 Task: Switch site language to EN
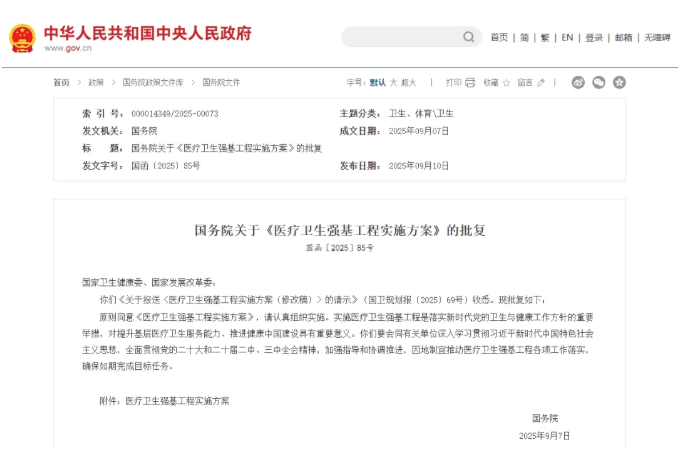click(x=567, y=37)
